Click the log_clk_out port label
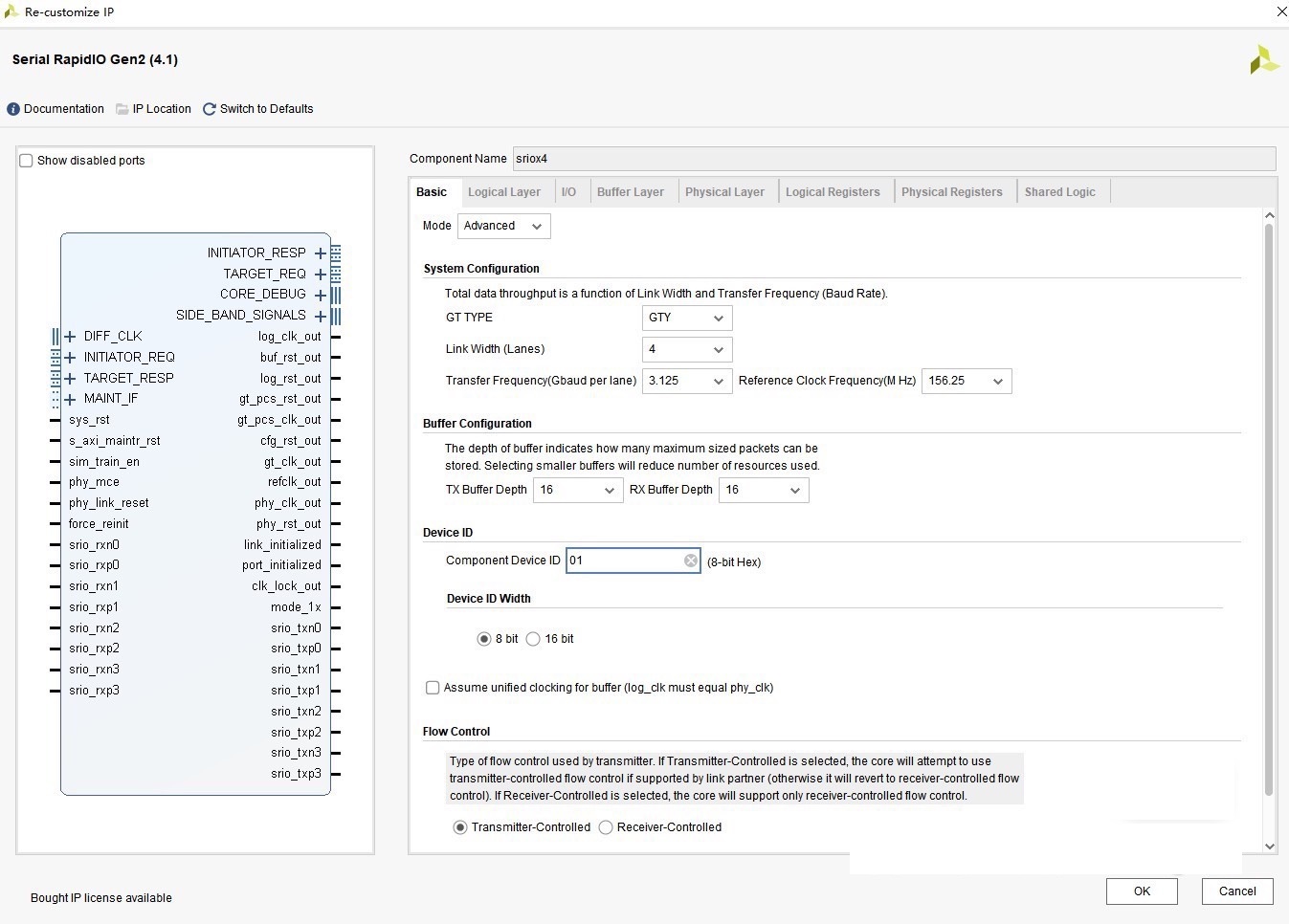This screenshot has height=924, width=1289. click(290, 337)
